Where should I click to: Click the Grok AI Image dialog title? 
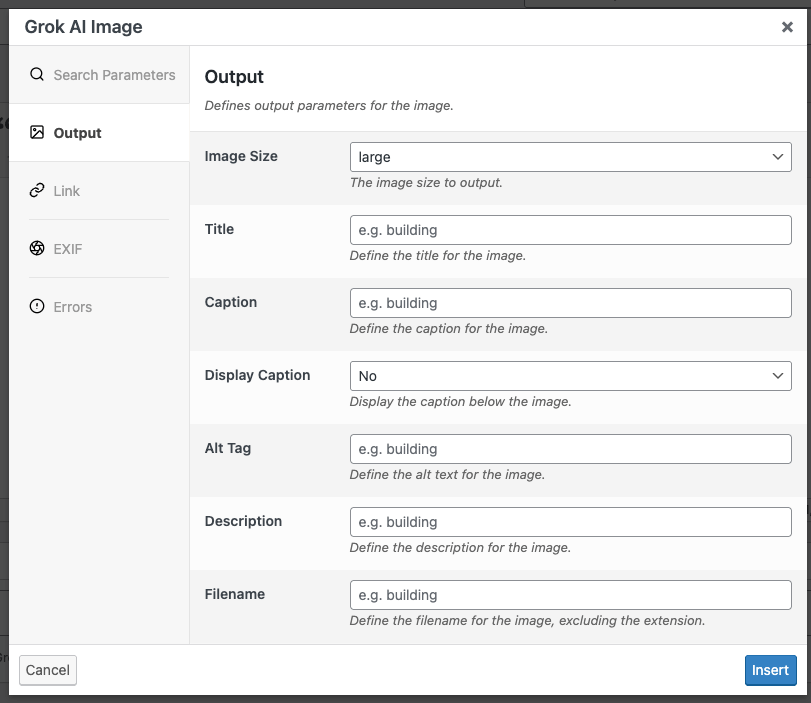pyautogui.click(x=83, y=27)
